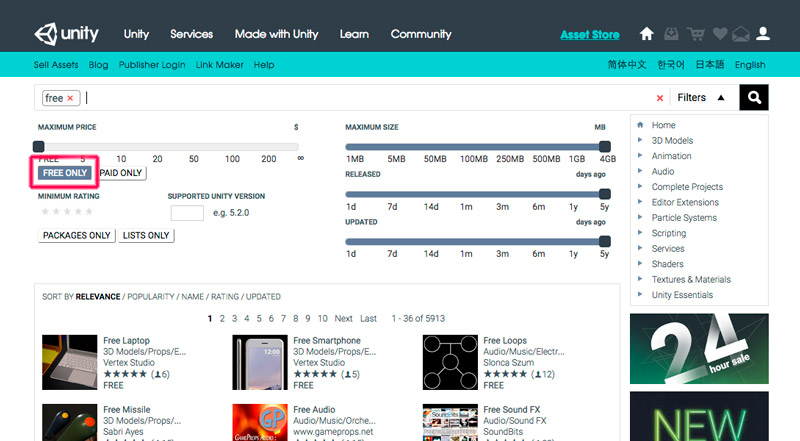Click the Maximum Price slider handle
This screenshot has height=441, width=800.
pos(39,146)
